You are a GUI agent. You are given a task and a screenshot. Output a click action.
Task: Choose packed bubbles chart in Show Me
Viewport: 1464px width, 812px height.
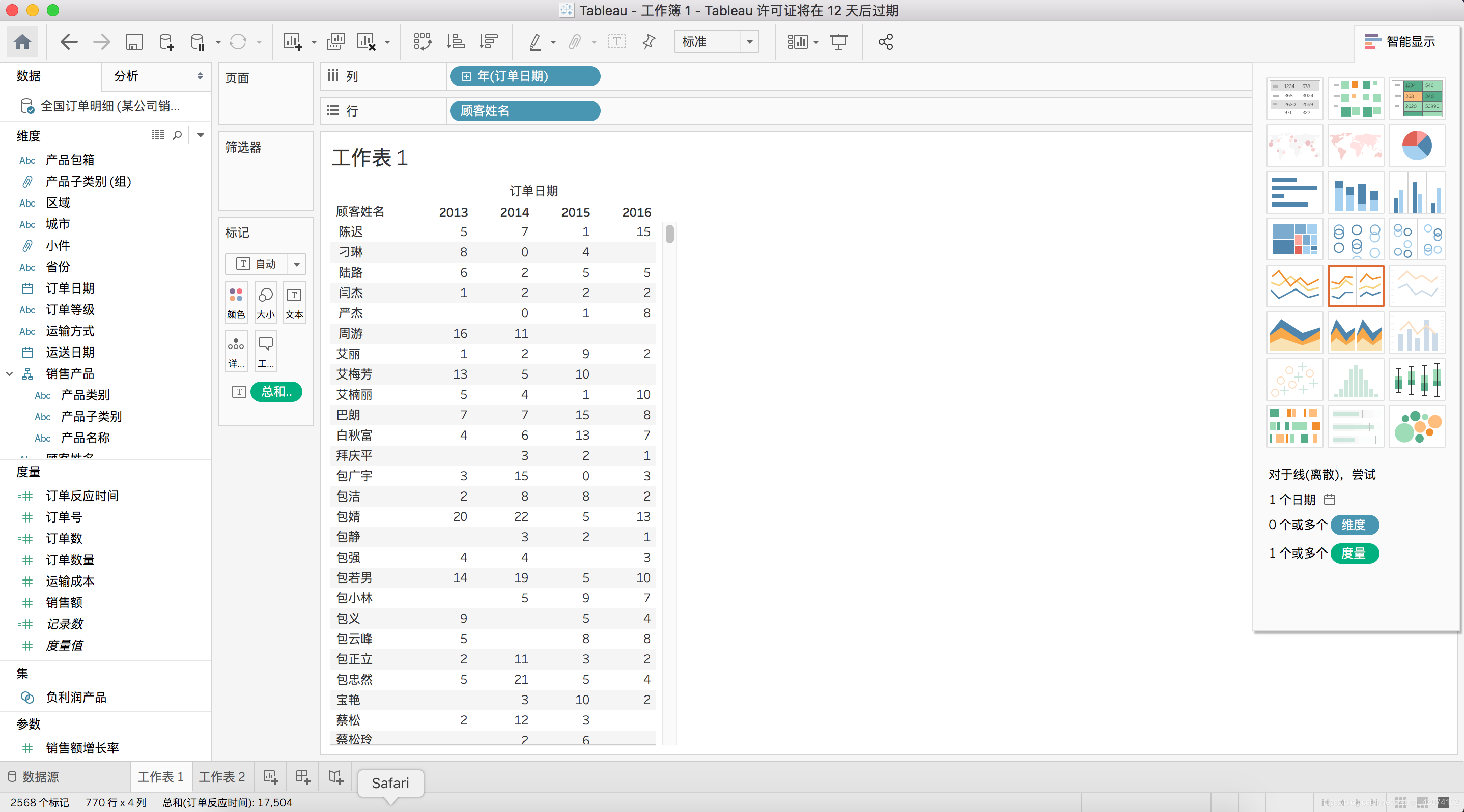[x=1416, y=427]
